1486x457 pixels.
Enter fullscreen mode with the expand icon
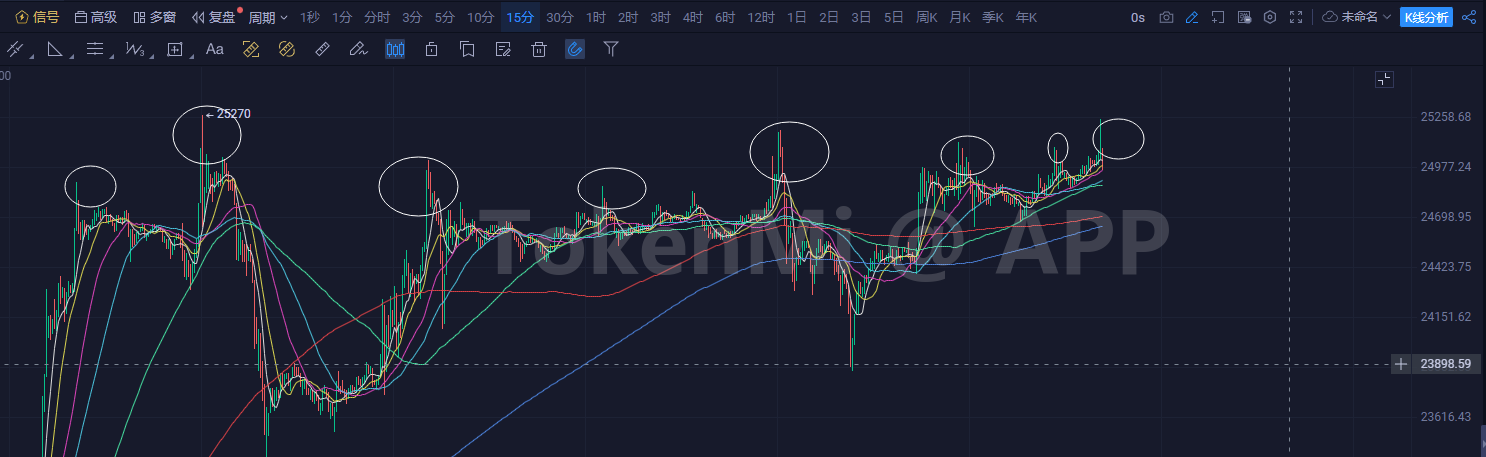tap(1296, 17)
